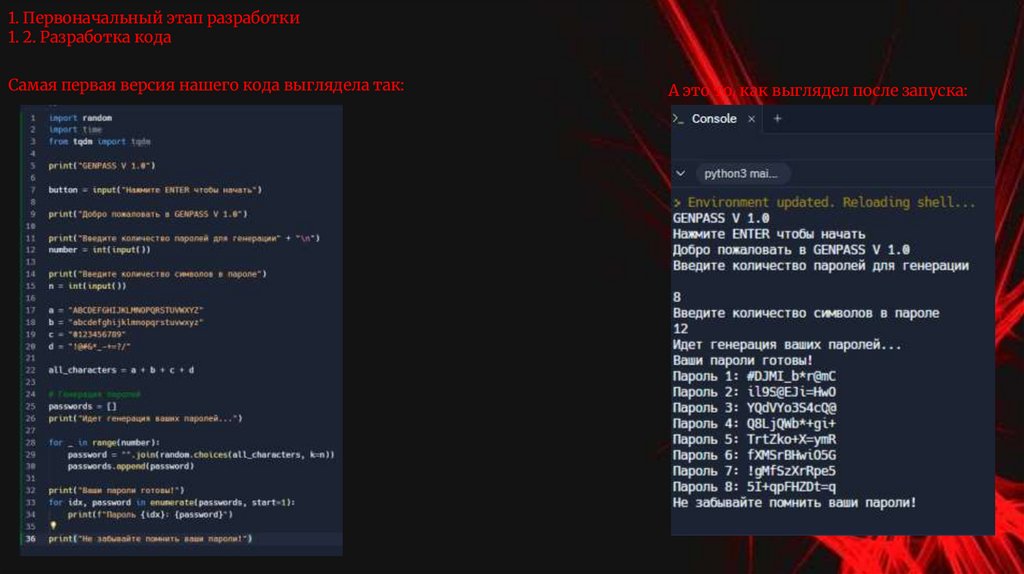Click 'Ваши пароли готовы!' console output line

742,360
